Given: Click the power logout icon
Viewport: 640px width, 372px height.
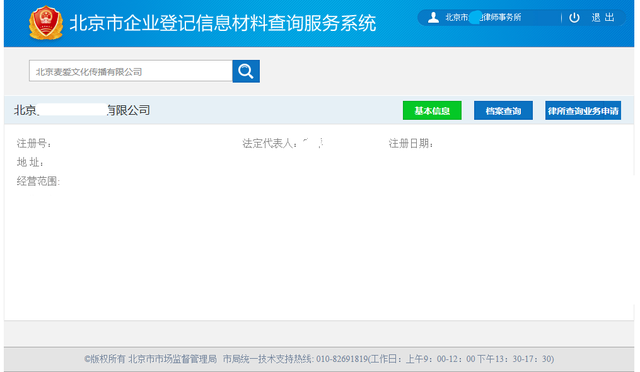Looking at the screenshot, I should tap(574, 18).
